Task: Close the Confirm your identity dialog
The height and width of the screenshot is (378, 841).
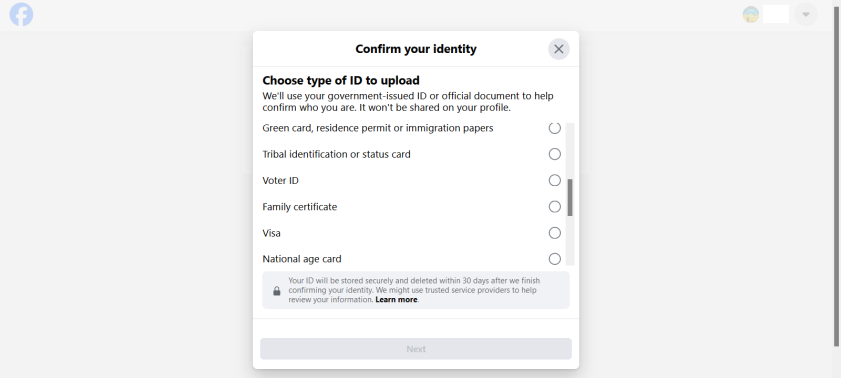Action: click(559, 49)
